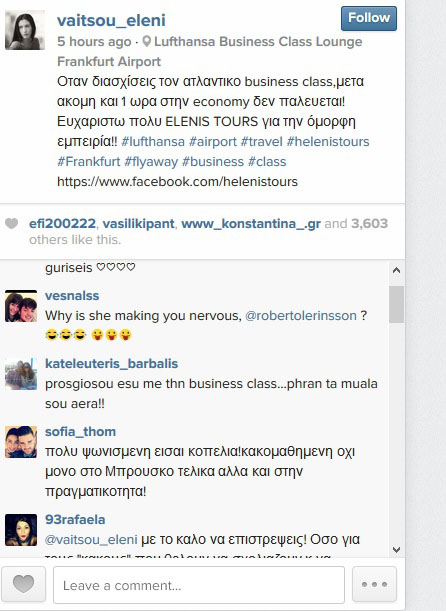Follow vaitsou_eleni with the Follow button
This screenshot has height=611, width=446.
369,18
